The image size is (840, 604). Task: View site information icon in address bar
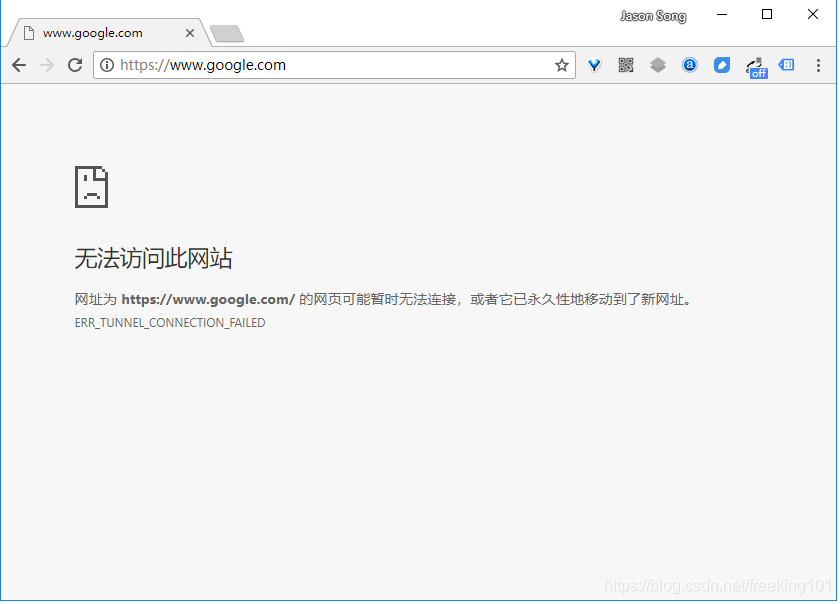[x=107, y=65]
